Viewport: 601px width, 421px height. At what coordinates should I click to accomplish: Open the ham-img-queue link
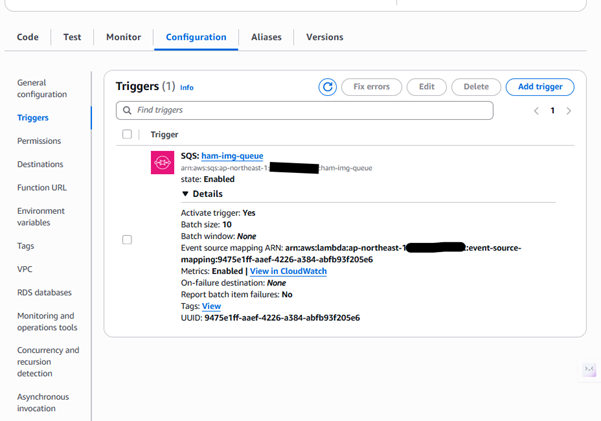232,156
